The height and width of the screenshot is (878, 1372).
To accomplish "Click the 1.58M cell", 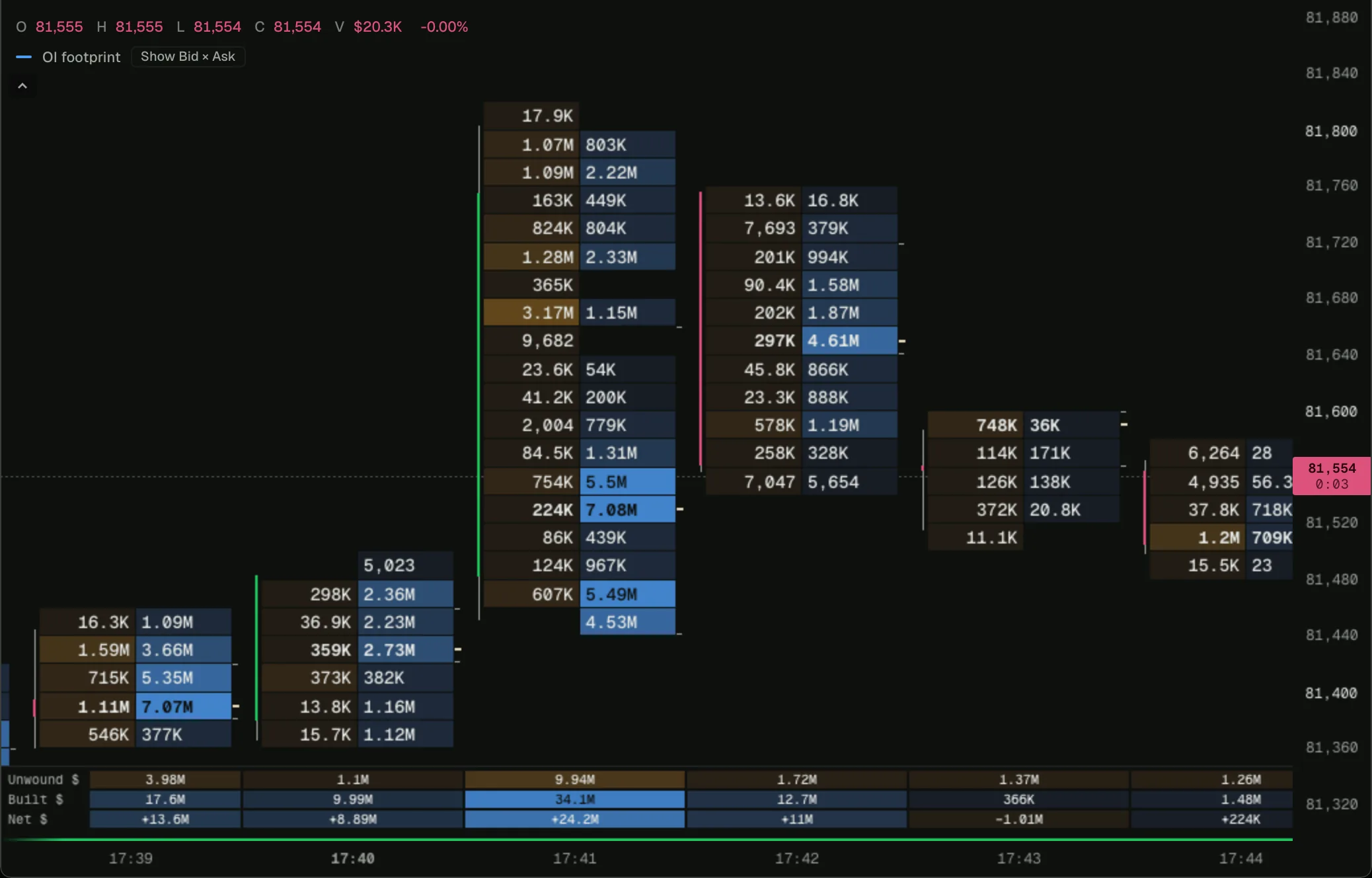I will [x=849, y=285].
